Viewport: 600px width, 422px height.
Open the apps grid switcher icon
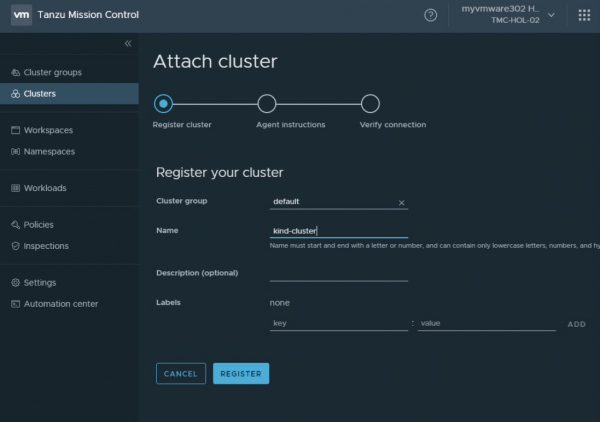point(584,15)
